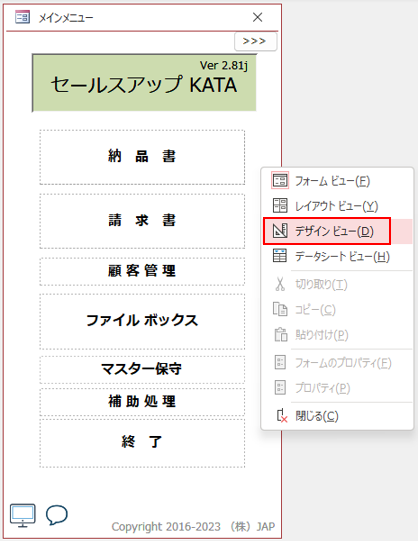Click the プロパティ(P) sheet icon
The width and height of the screenshot is (418, 541).
coord(280,387)
